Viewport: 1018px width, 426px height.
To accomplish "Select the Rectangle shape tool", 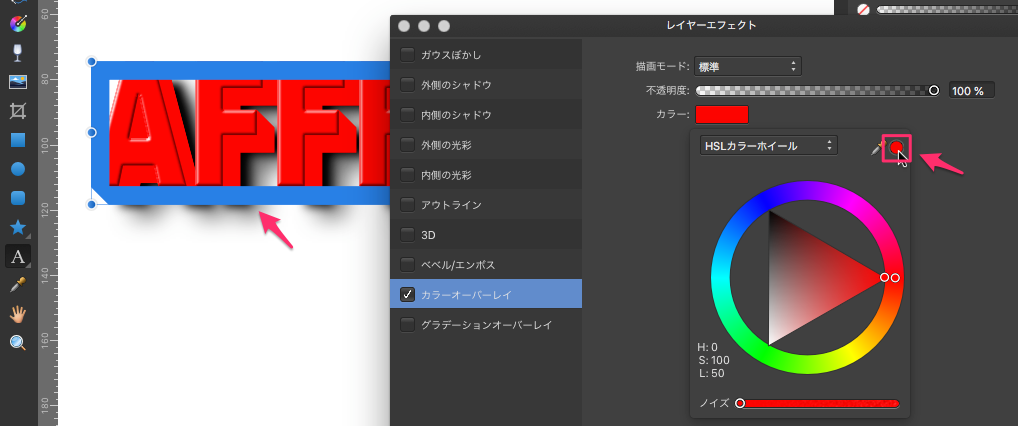I will click(17, 140).
